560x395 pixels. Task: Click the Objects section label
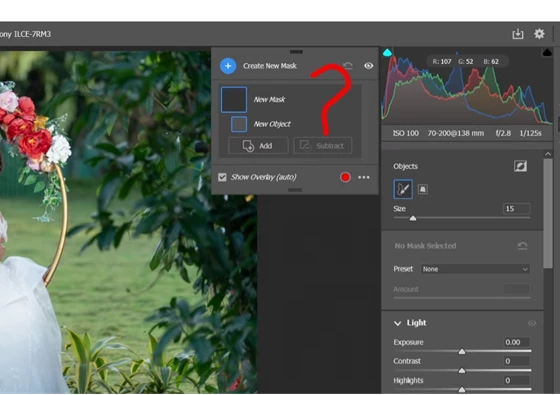[x=405, y=166]
